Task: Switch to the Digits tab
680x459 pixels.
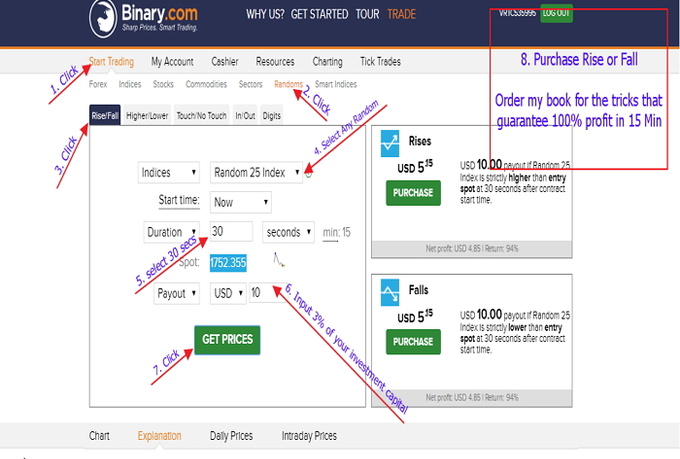Action: 271,115
